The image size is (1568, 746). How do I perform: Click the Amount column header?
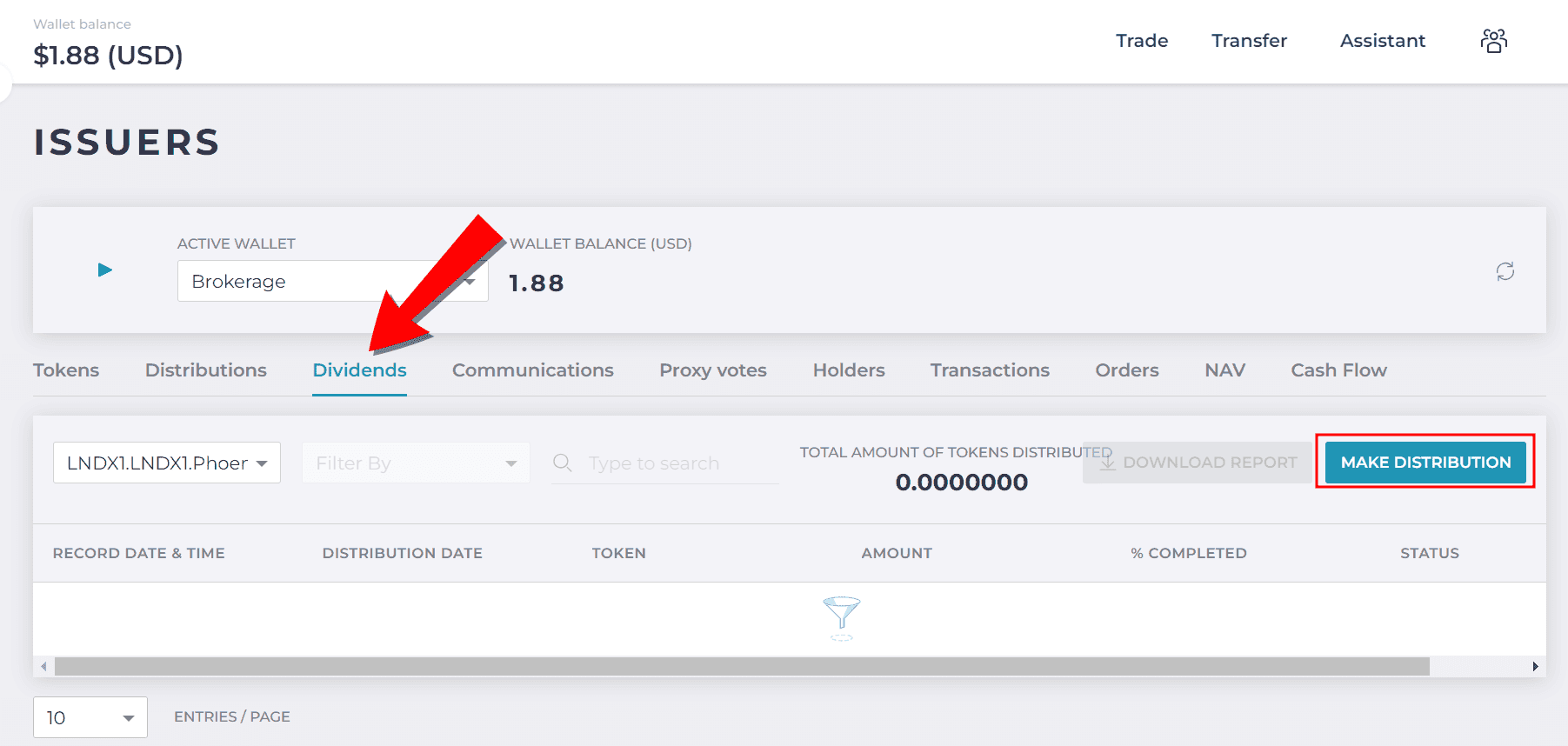pos(897,553)
